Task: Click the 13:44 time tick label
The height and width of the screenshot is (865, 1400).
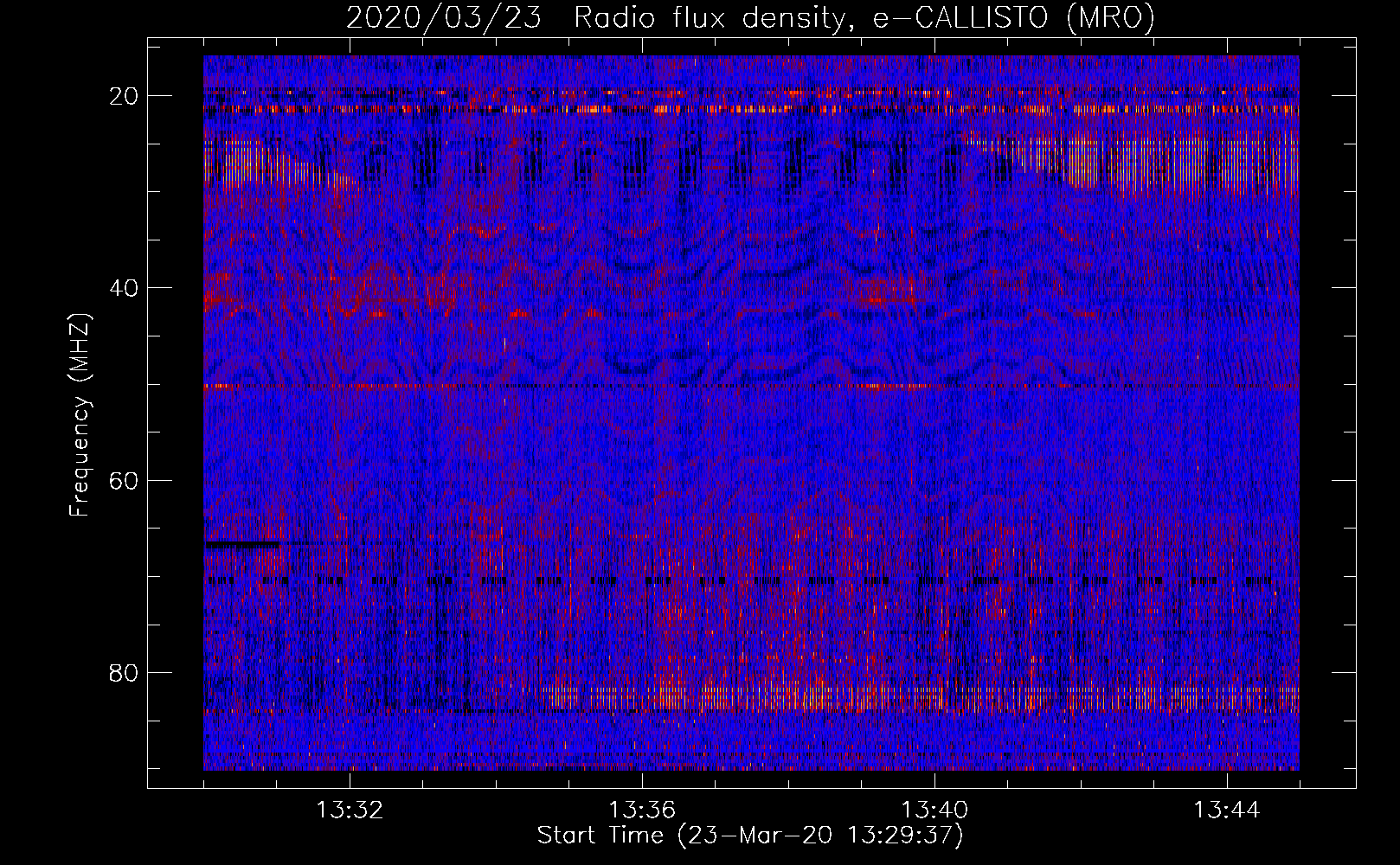Action: click(1227, 811)
